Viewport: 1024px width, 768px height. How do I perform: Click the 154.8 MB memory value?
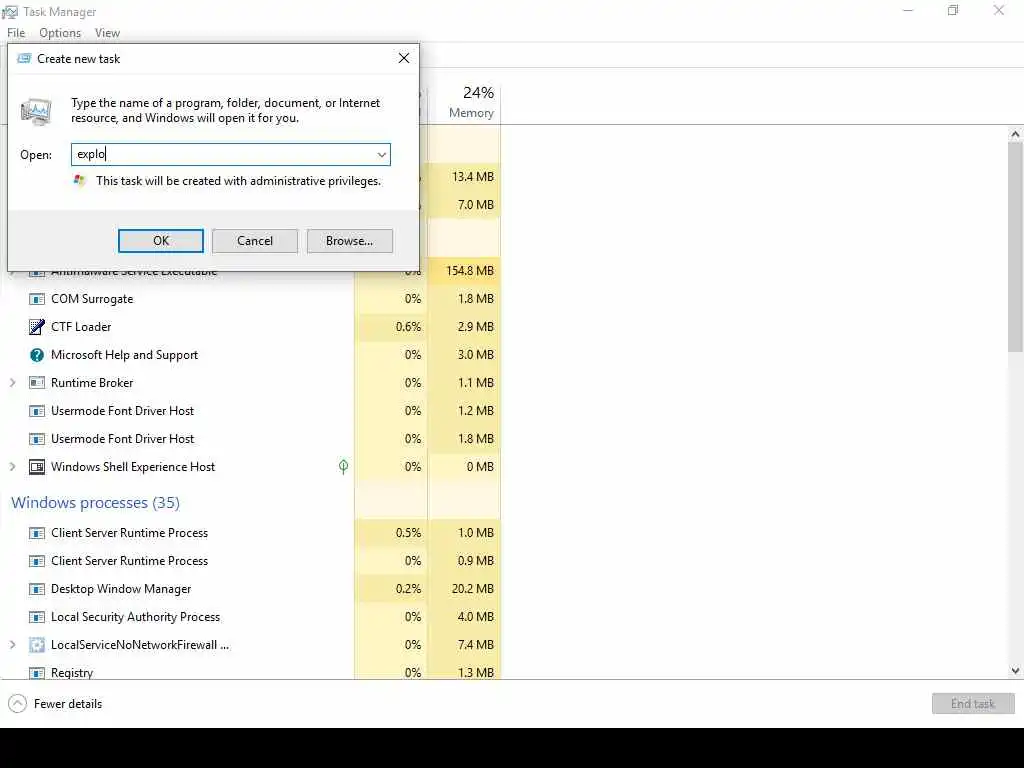click(x=470, y=270)
